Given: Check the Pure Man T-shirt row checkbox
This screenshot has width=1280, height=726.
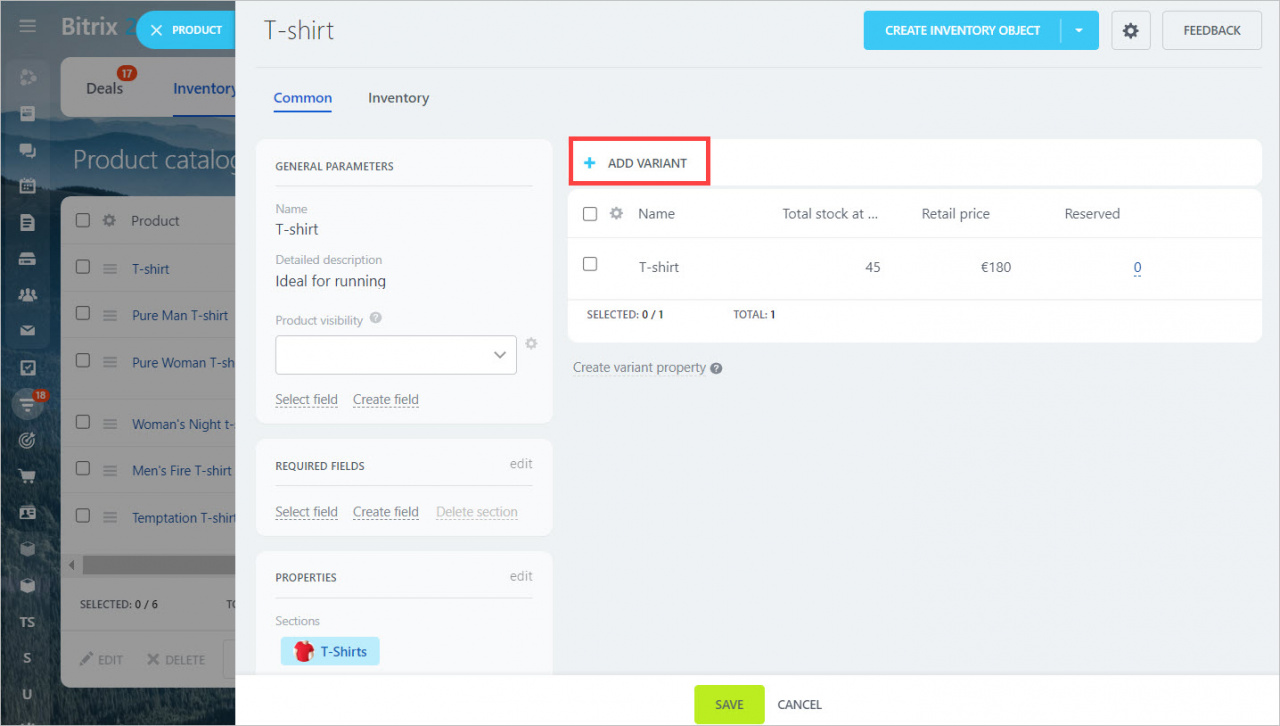Looking at the screenshot, I should click(x=83, y=314).
